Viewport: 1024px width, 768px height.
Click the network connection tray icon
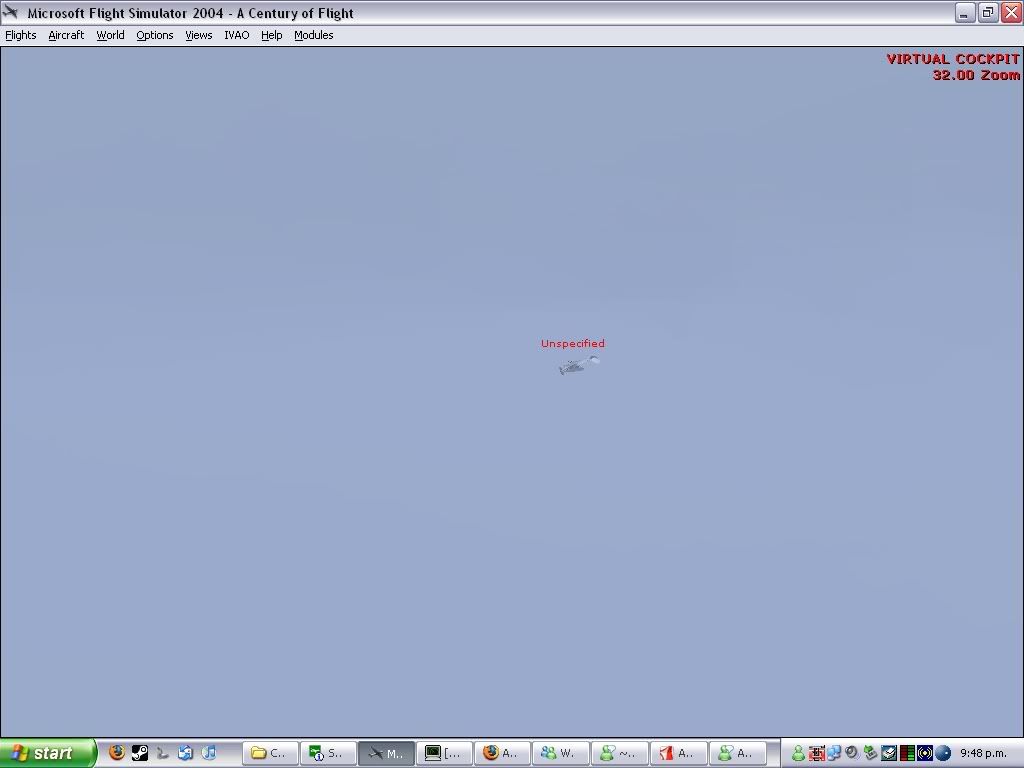(x=833, y=753)
